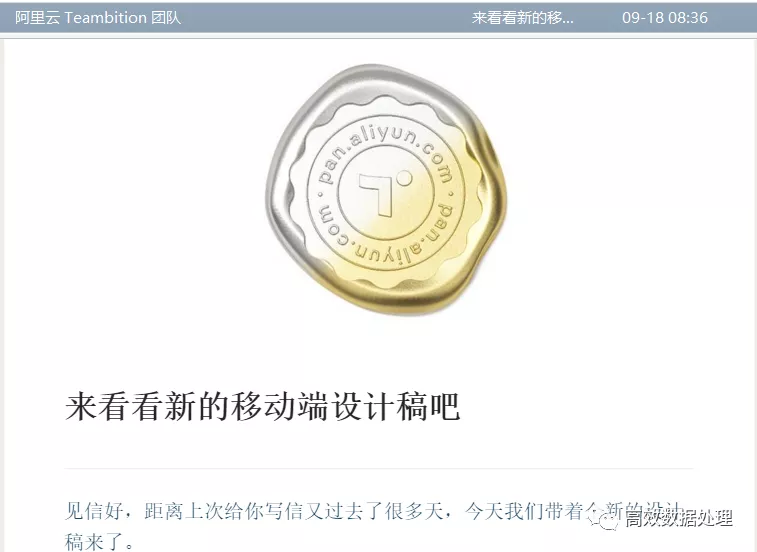
Task: Click the headline 来看看新的移动端设计稿吧
Action: (262, 407)
